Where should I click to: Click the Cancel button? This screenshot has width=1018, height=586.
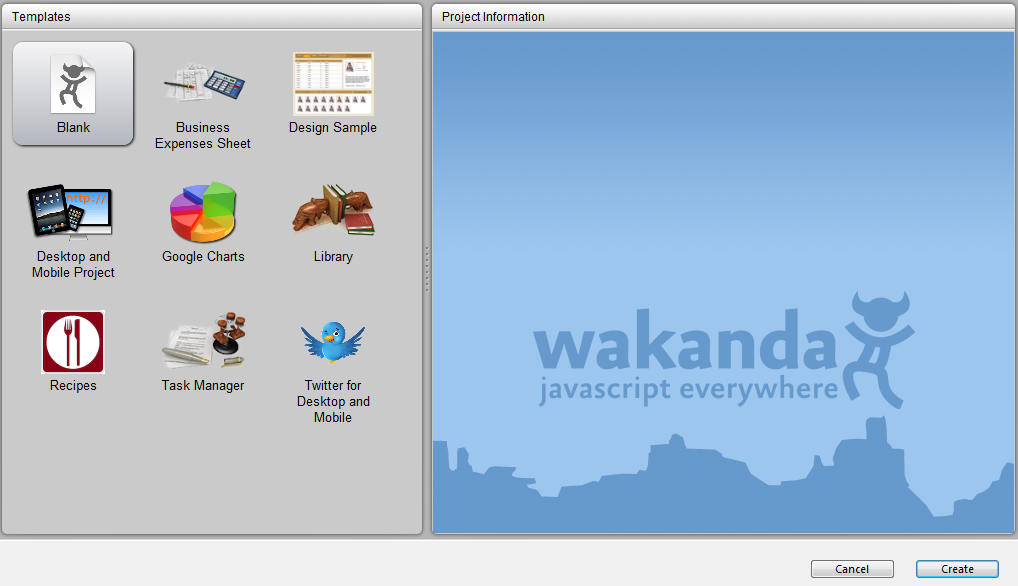(852, 569)
